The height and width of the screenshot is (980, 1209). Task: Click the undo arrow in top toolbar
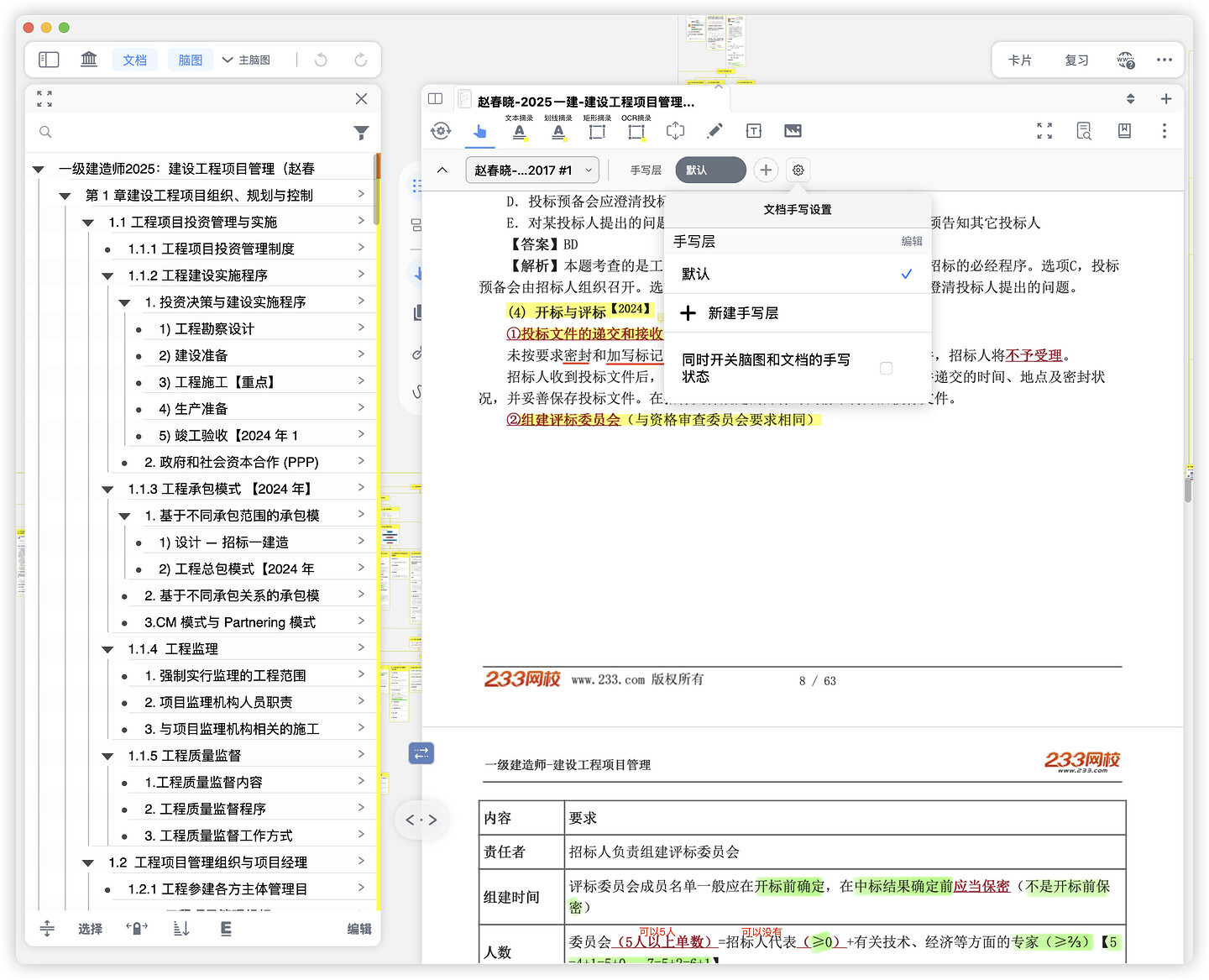point(321,60)
